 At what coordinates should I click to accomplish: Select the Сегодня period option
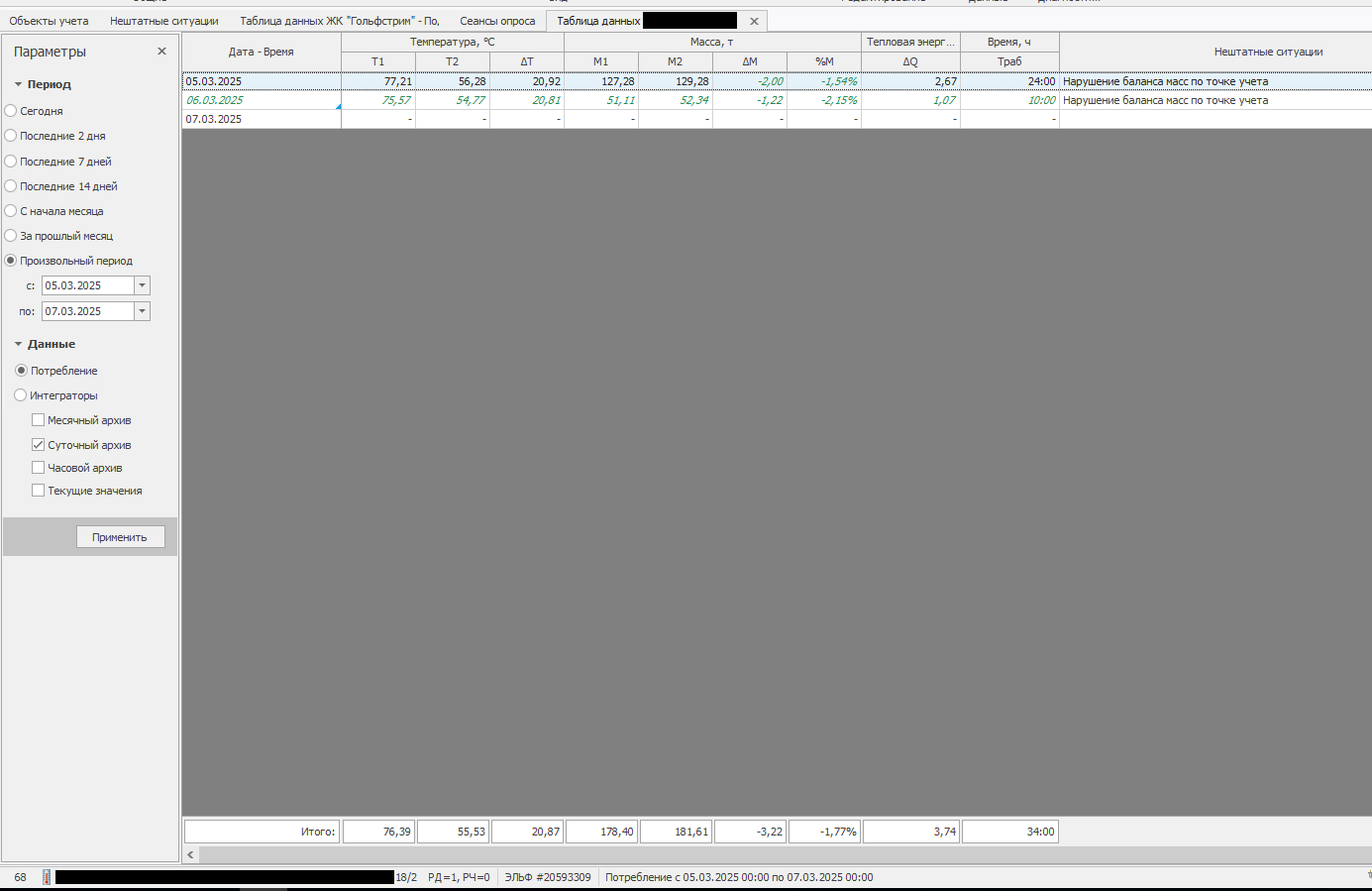(x=11, y=111)
